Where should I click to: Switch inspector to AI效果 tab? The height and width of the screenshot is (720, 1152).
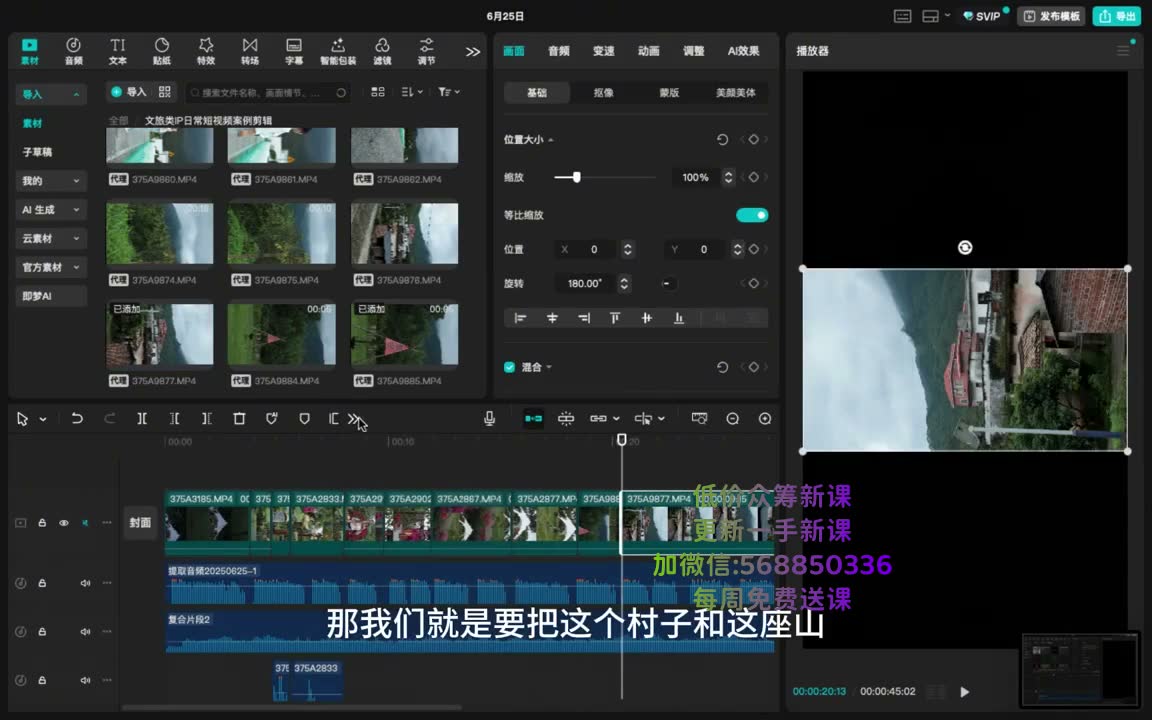coord(744,51)
